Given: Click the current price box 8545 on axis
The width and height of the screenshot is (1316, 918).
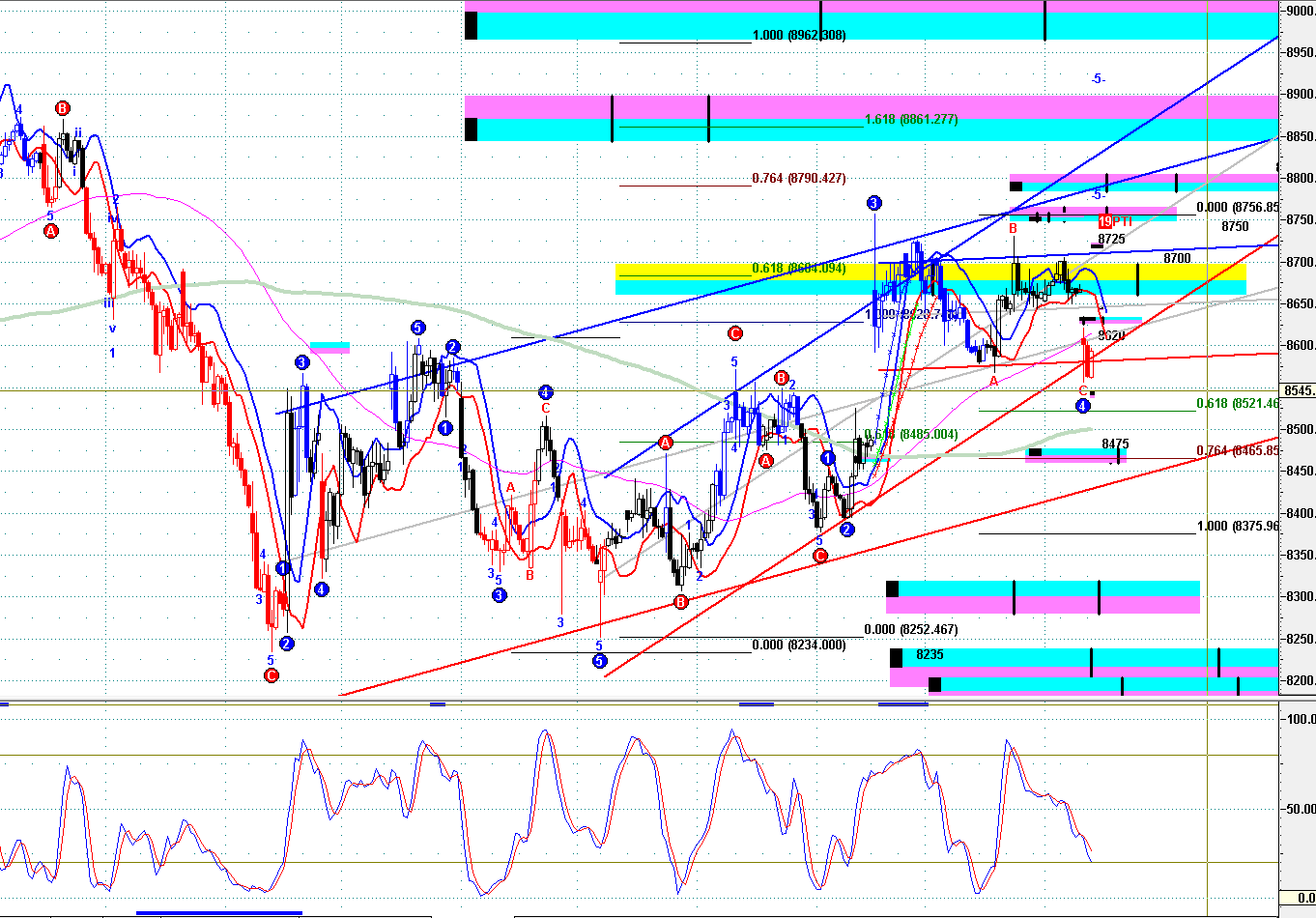Looking at the screenshot, I should 1298,390.
